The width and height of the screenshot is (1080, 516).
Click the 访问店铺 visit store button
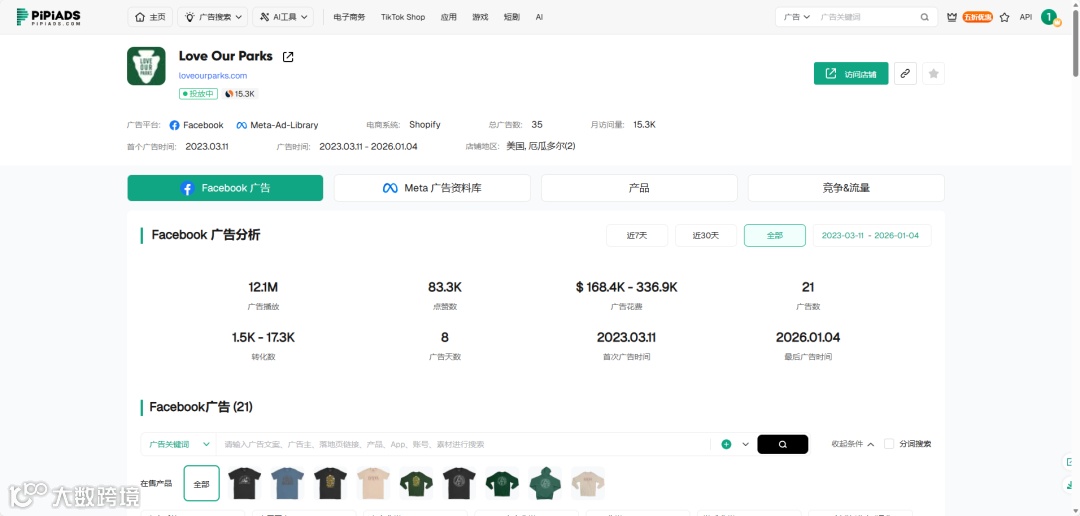tap(851, 74)
